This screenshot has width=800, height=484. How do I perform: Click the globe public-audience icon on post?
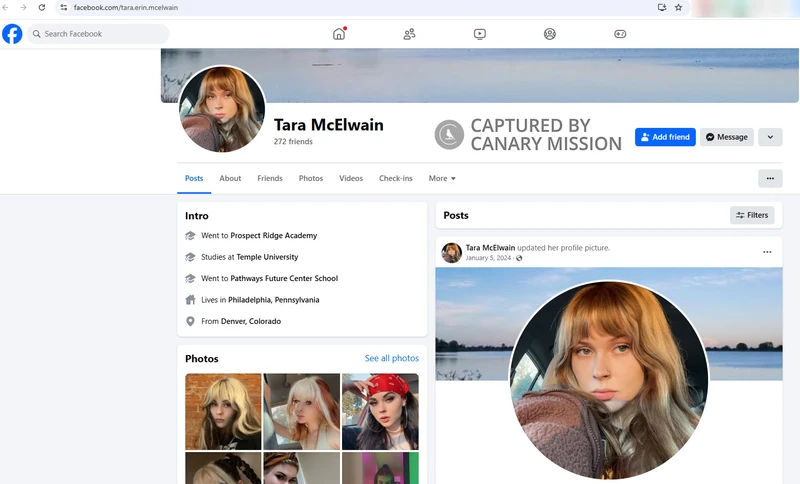point(519,258)
